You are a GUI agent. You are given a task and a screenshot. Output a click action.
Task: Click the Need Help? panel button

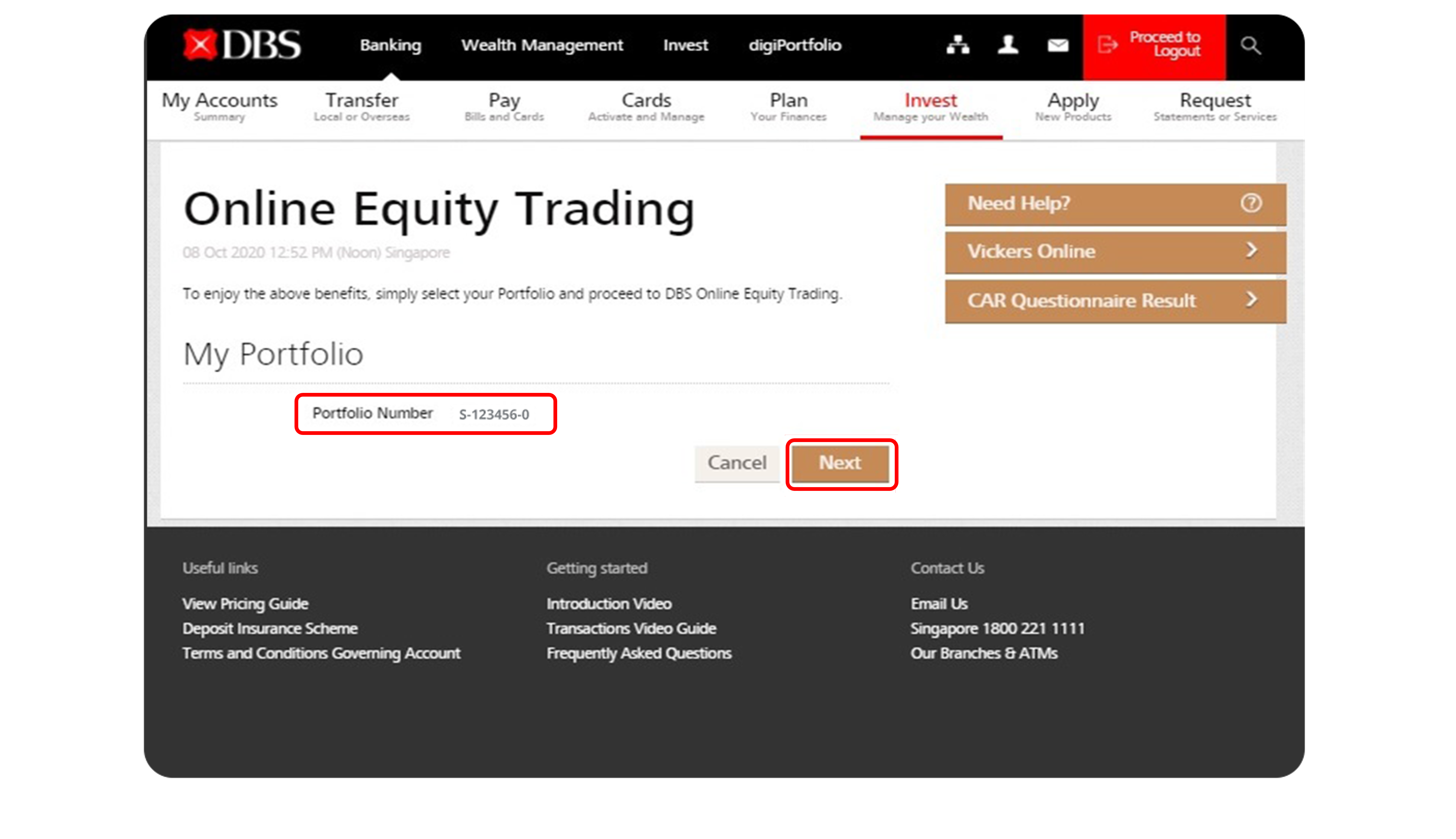pyautogui.click(x=1115, y=204)
